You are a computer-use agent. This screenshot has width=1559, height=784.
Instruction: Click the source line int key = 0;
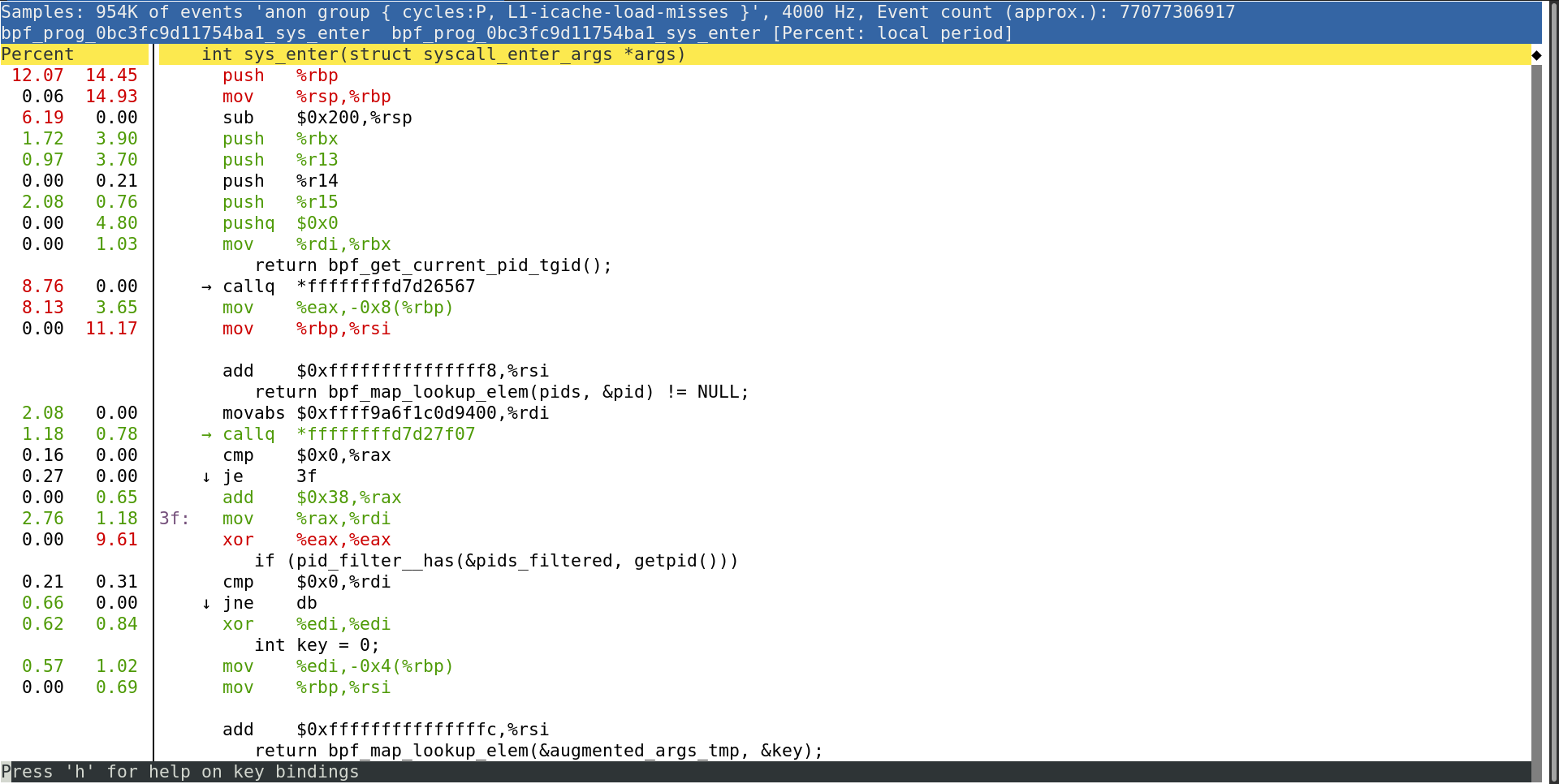click(317, 645)
